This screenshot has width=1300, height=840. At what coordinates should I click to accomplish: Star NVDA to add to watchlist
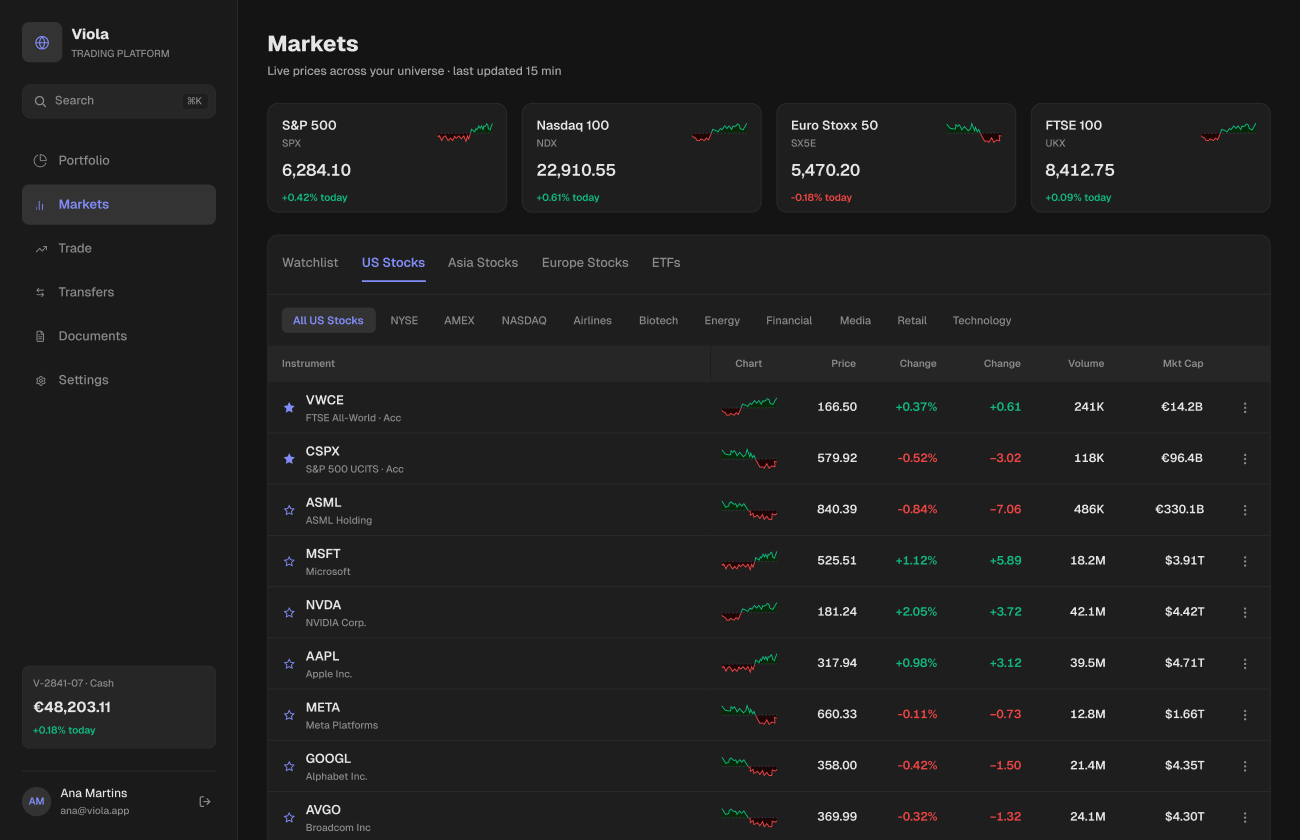(x=289, y=613)
